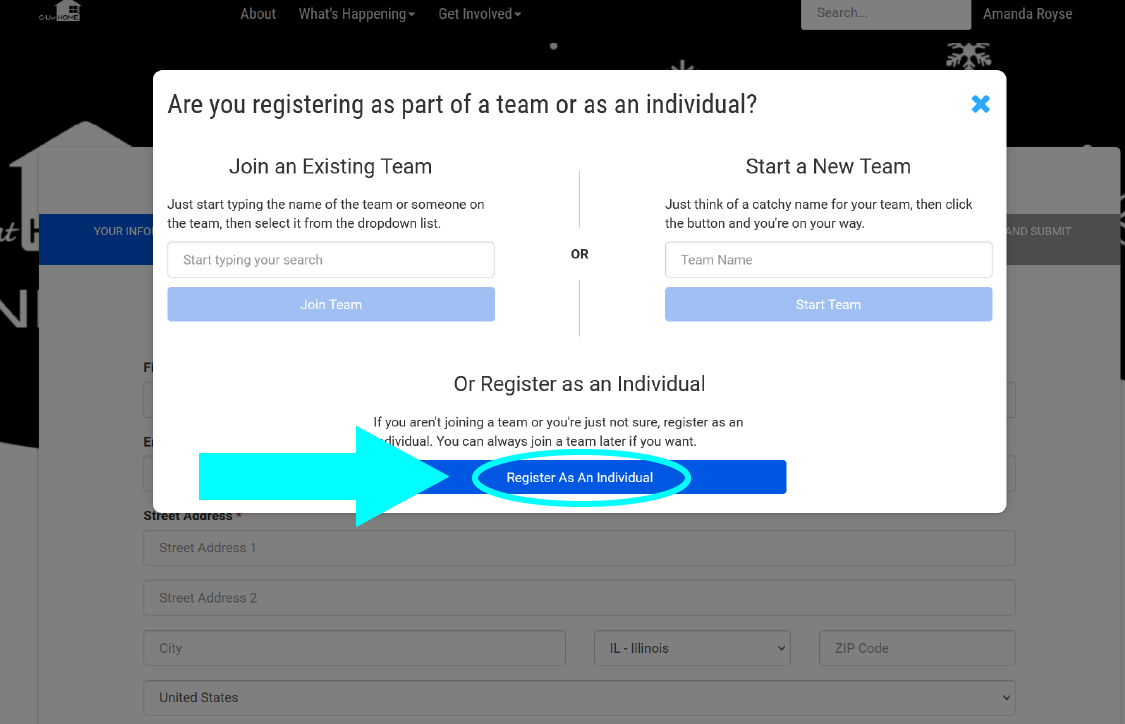Open the About menu item
The image size is (1125, 724).
258,14
